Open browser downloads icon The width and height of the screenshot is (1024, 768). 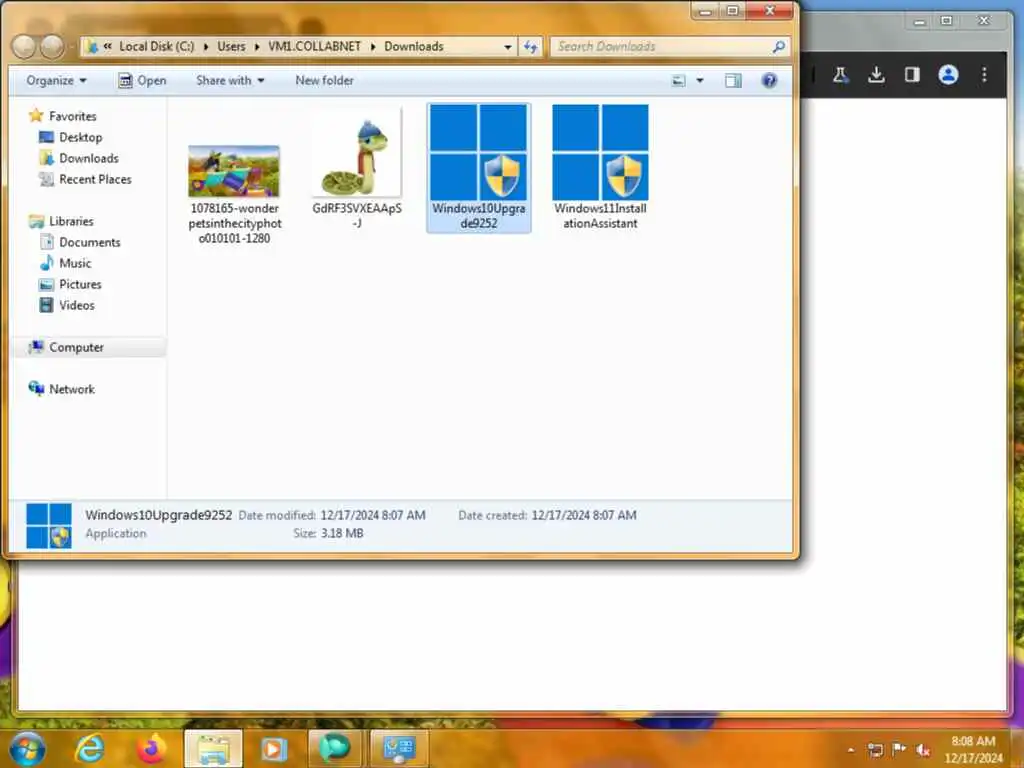(x=876, y=75)
